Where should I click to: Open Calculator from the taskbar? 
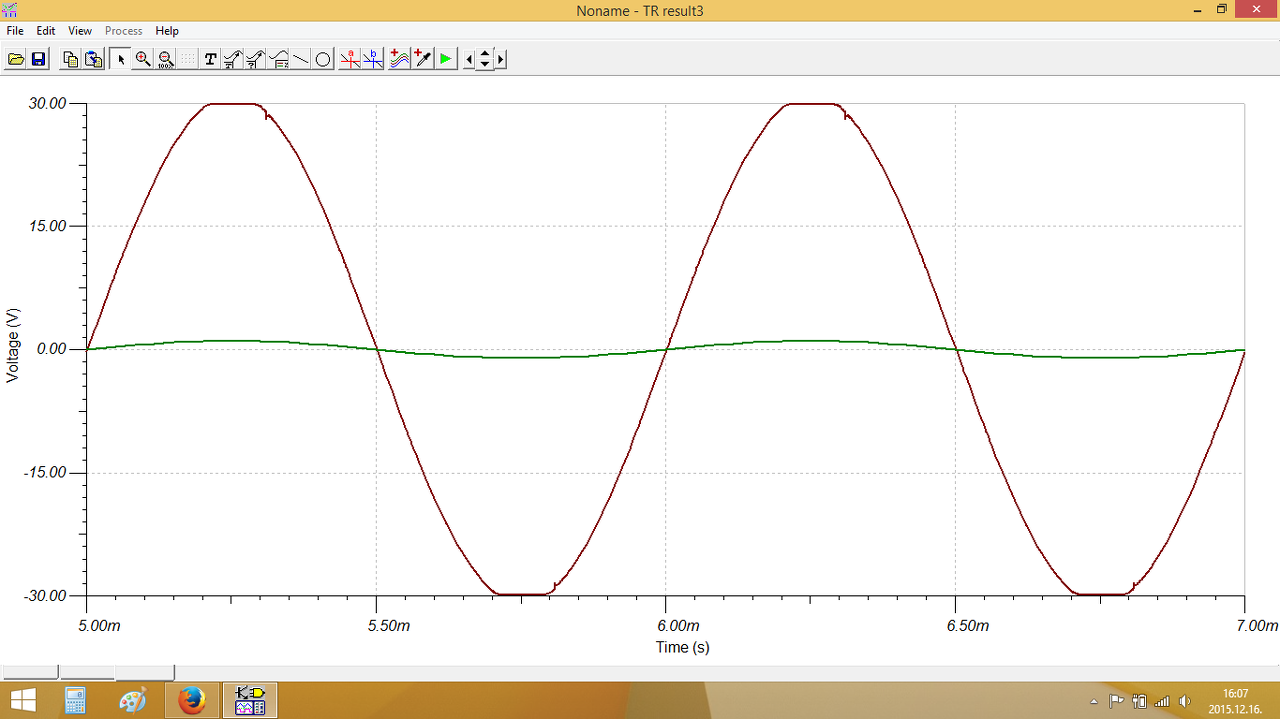click(76, 700)
